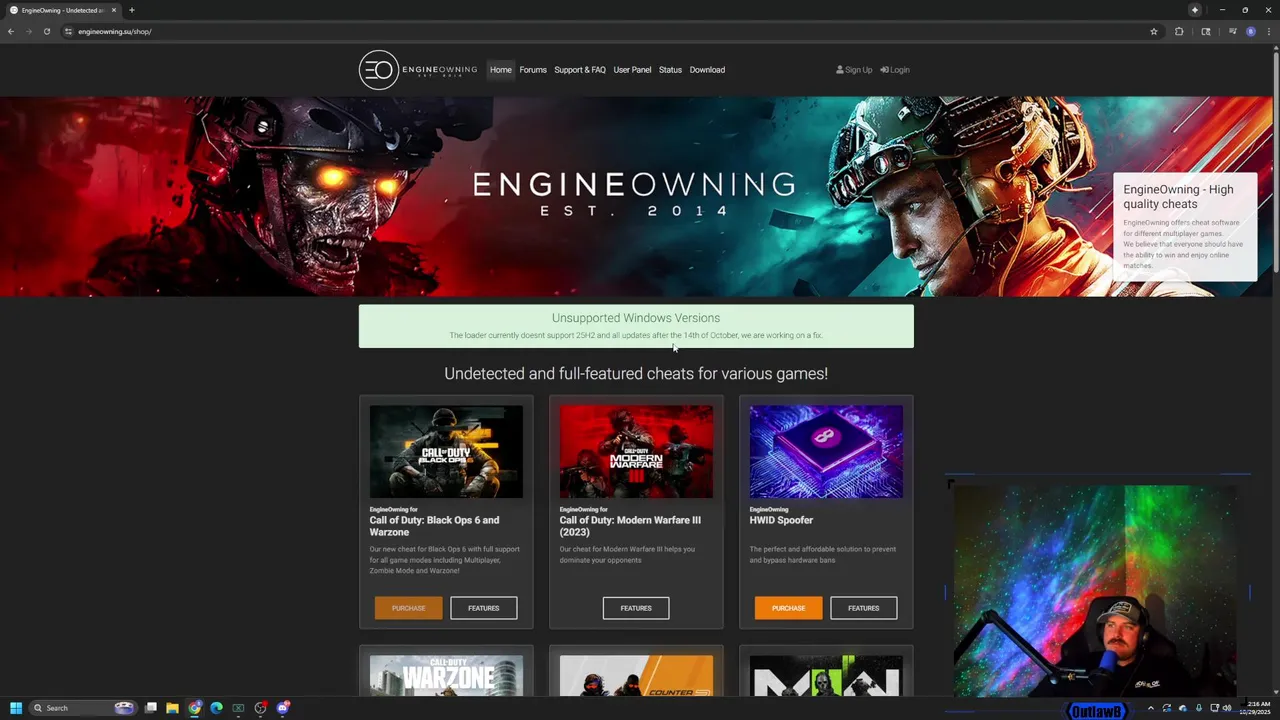The width and height of the screenshot is (1280, 720).
Task: Open OBS Studio from the taskbar
Action: 260,708
